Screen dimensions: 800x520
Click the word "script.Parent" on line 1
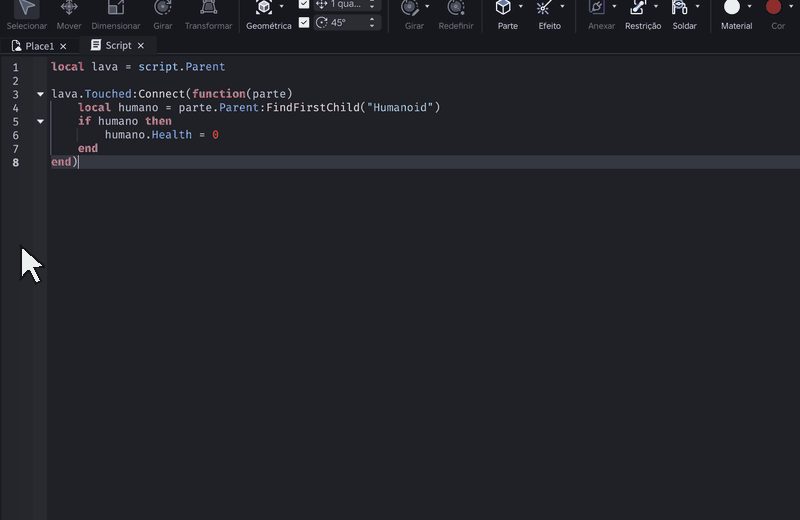click(x=182, y=67)
